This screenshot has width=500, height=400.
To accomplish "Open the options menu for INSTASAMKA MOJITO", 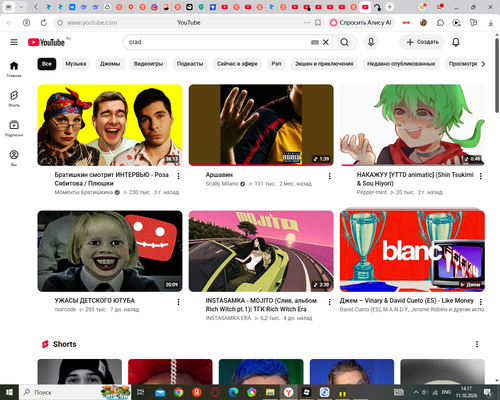I will coord(329,302).
